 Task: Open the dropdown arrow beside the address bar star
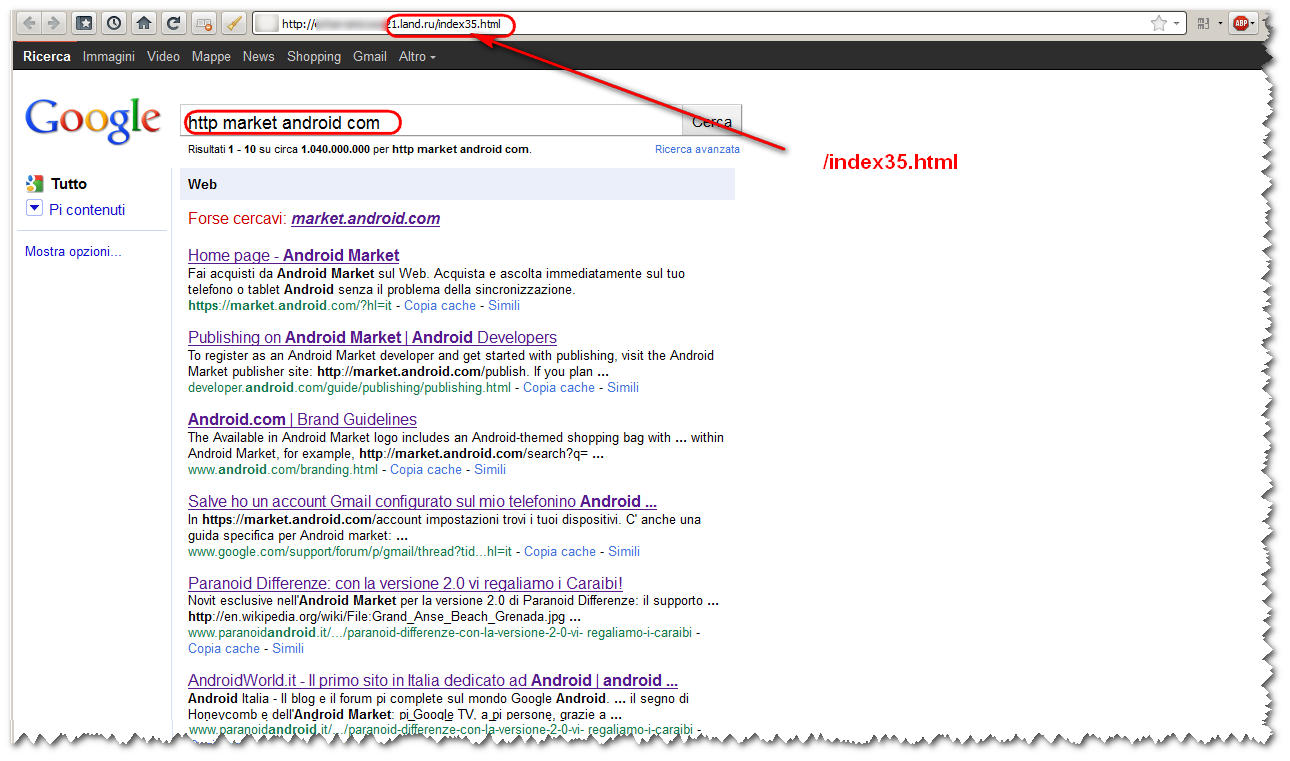[x=1176, y=23]
